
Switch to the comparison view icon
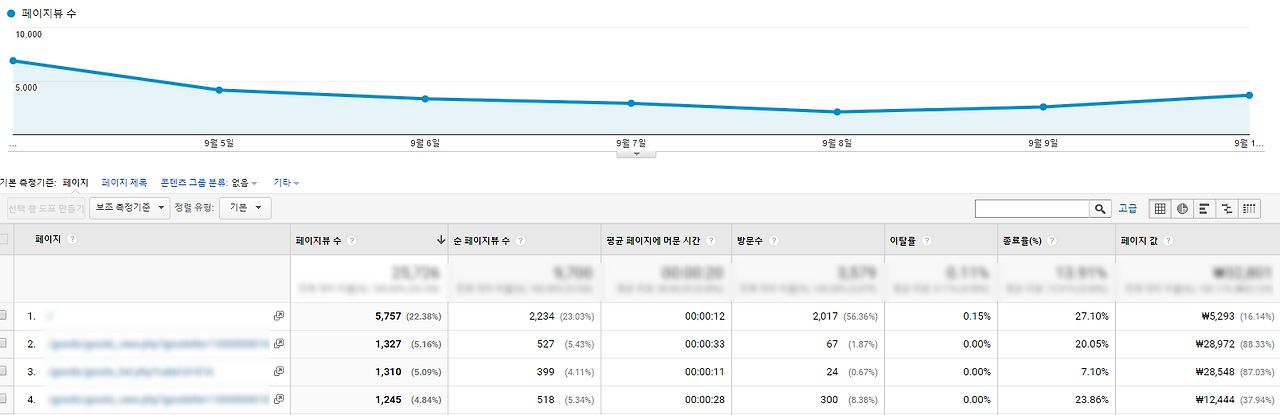[1227, 208]
